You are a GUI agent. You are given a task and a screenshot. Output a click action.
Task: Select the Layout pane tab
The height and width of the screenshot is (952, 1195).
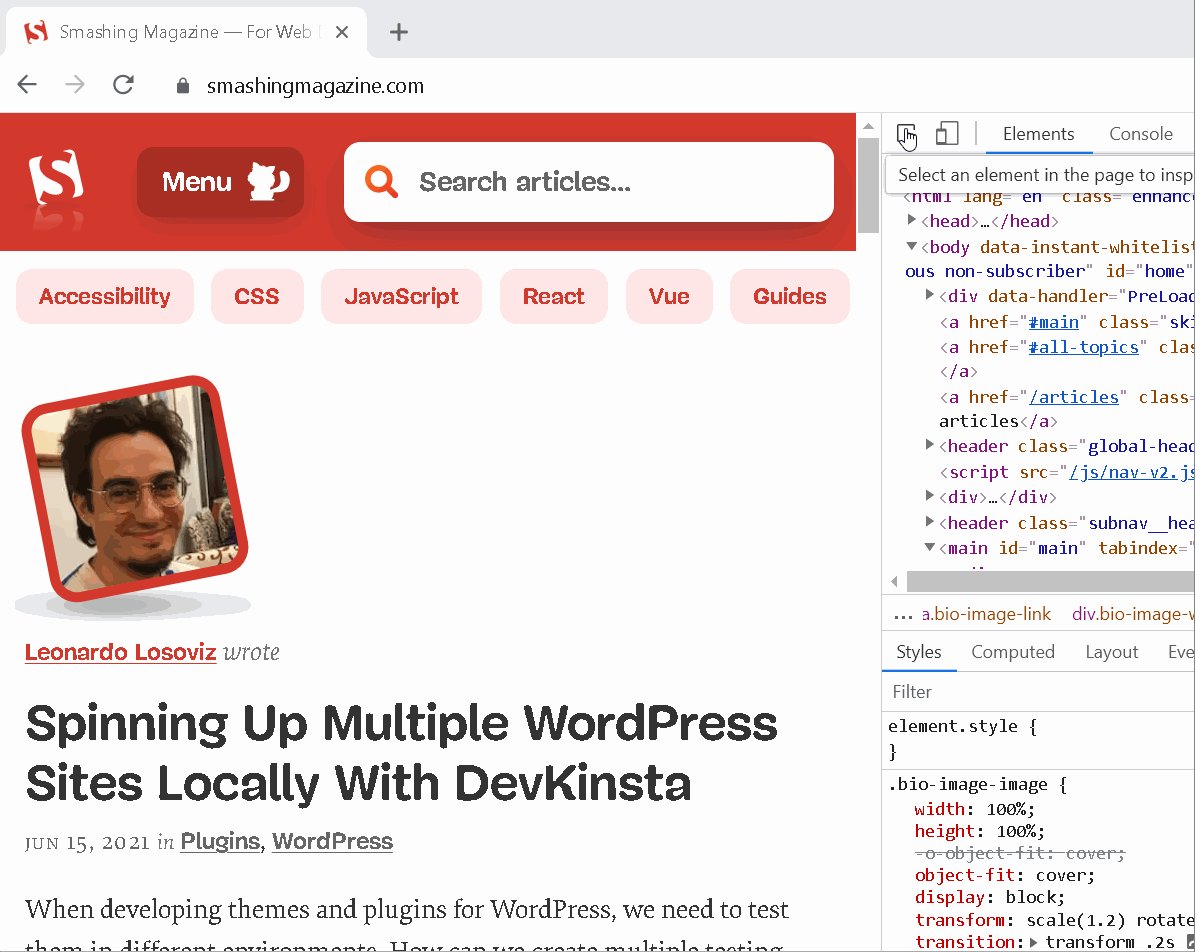(1112, 652)
